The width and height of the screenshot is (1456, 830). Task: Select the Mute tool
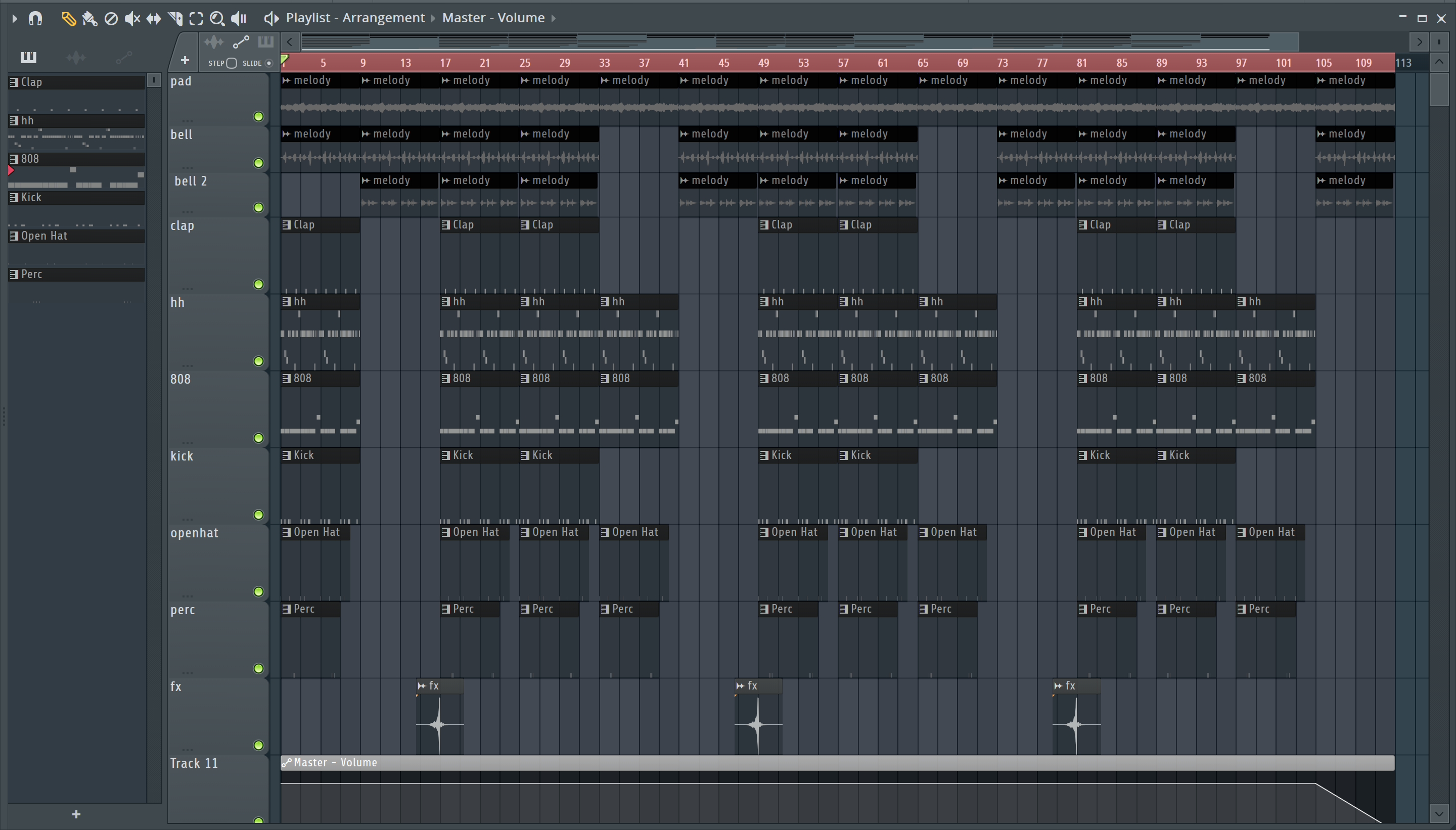tap(132, 19)
